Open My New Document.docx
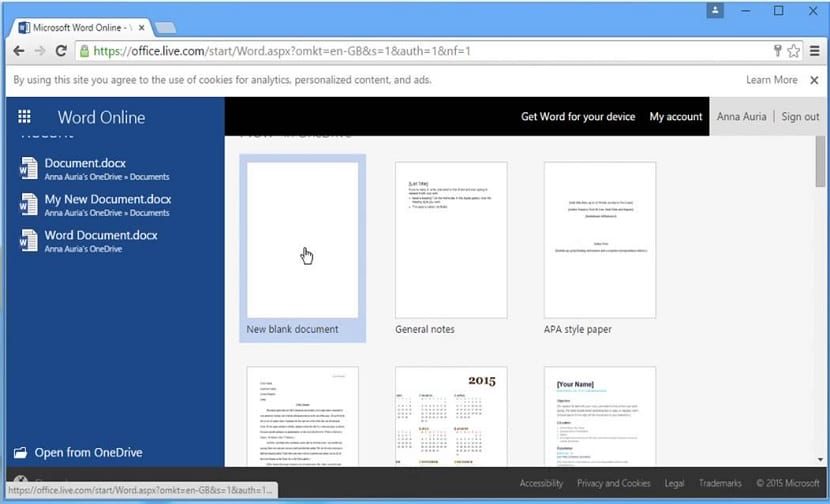The height and width of the screenshot is (504, 830). coord(108,199)
